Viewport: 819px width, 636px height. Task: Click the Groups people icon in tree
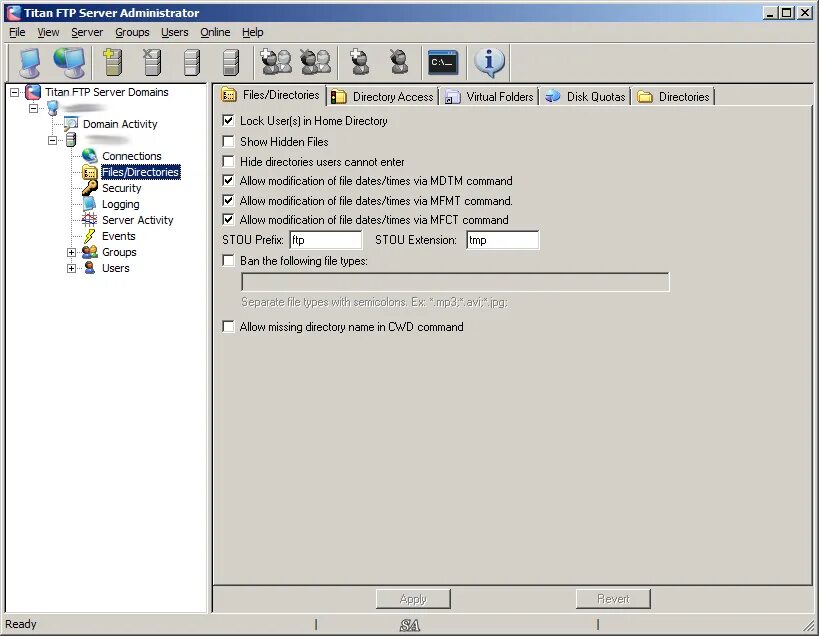coord(90,252)
